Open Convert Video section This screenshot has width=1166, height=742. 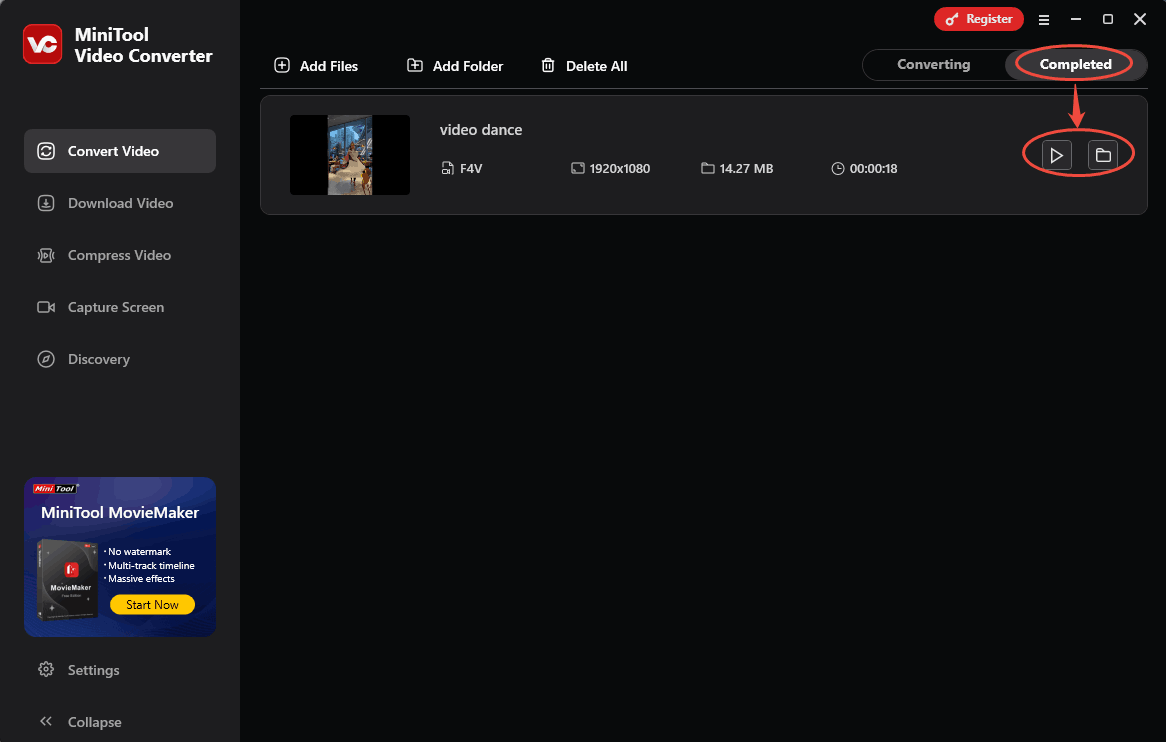[120, 151]
